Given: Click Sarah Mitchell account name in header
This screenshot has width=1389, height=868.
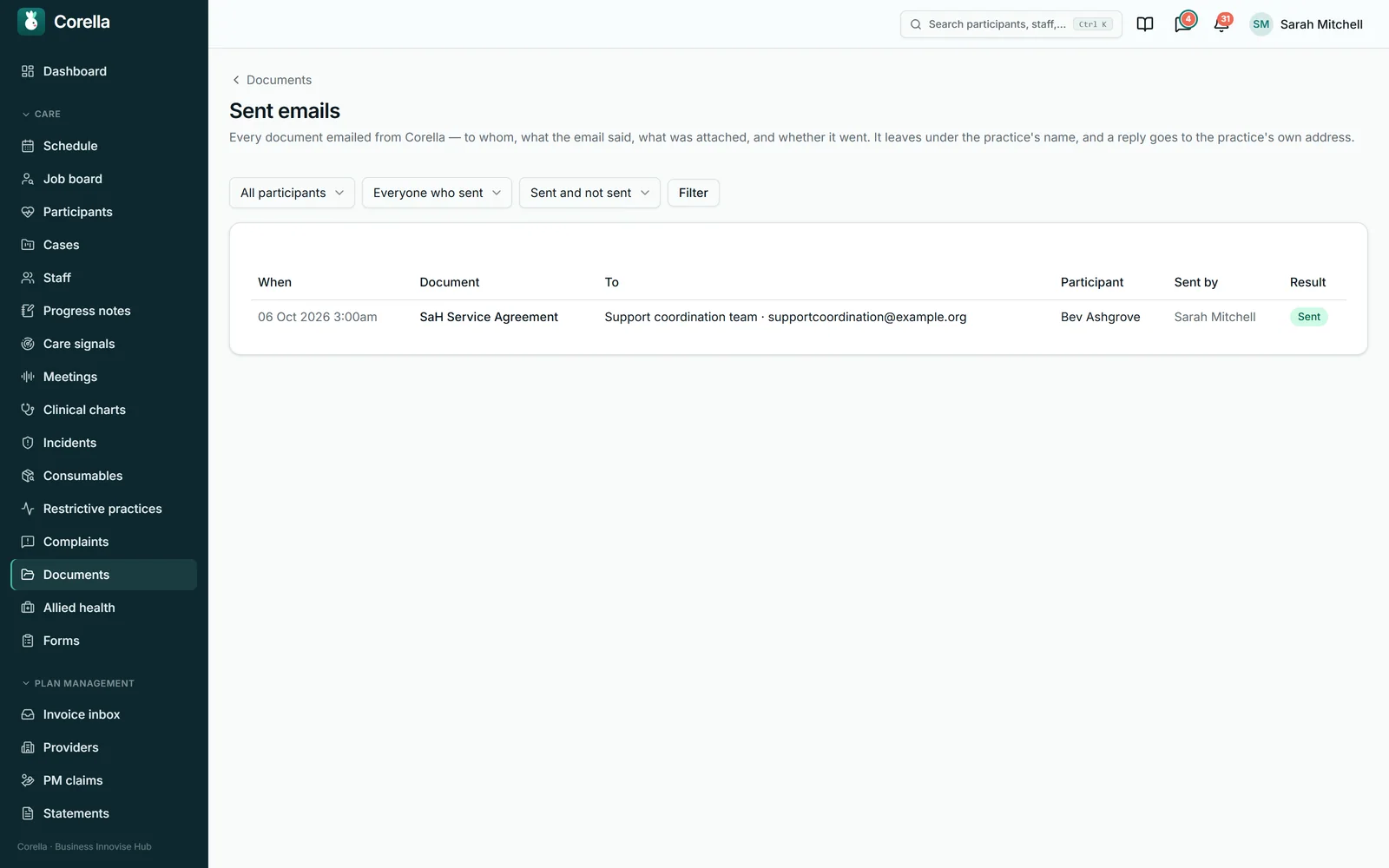Looking at the screenshot, I should pyautogui.click(x=1321, y=24).
